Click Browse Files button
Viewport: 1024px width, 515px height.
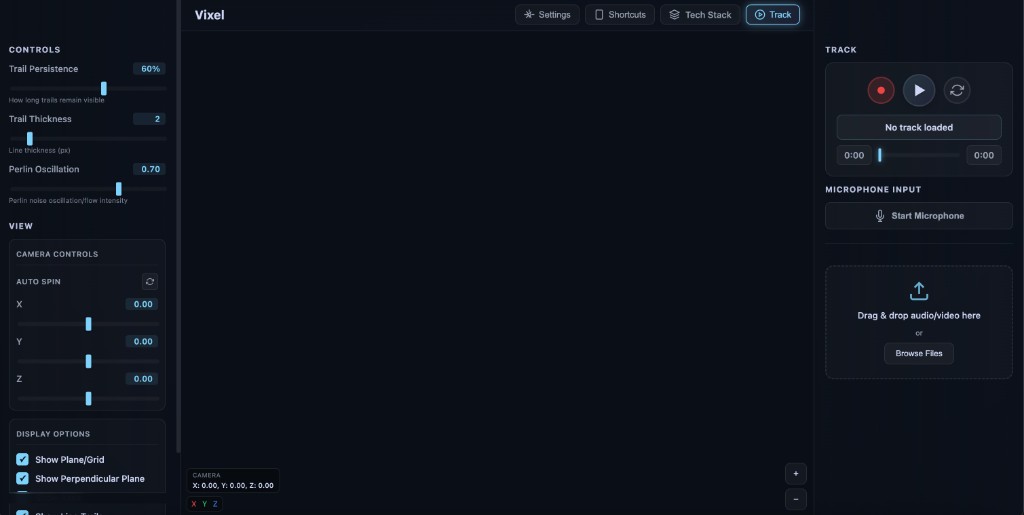919,353
